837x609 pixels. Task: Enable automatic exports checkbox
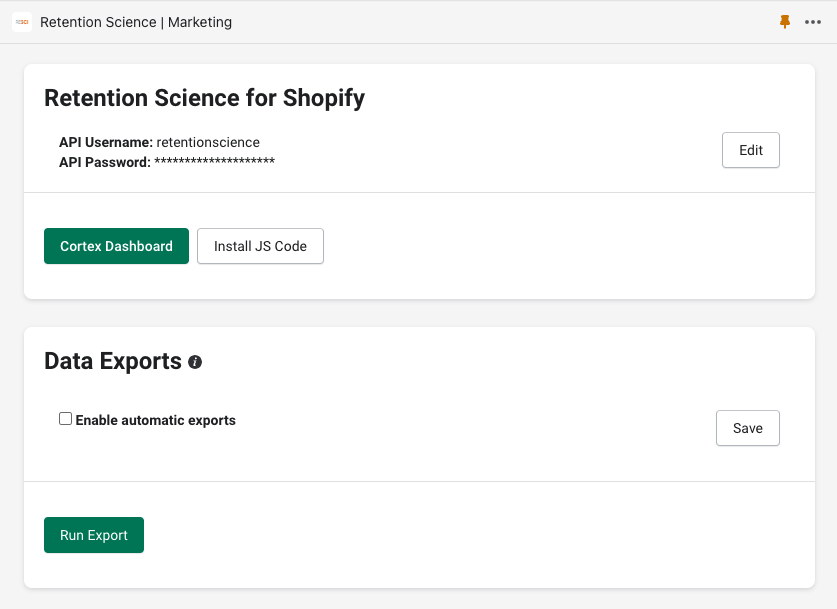pyautogui.click(x=65, y=419)
